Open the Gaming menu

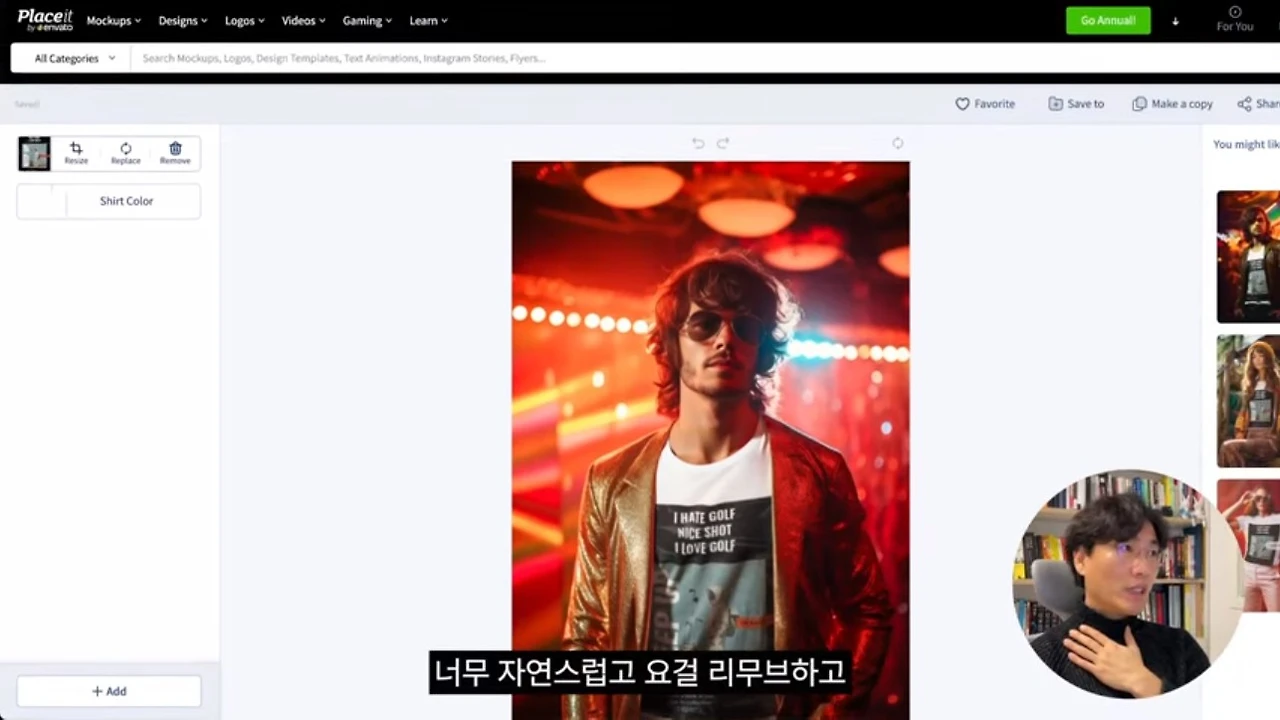tap(367, 20)
